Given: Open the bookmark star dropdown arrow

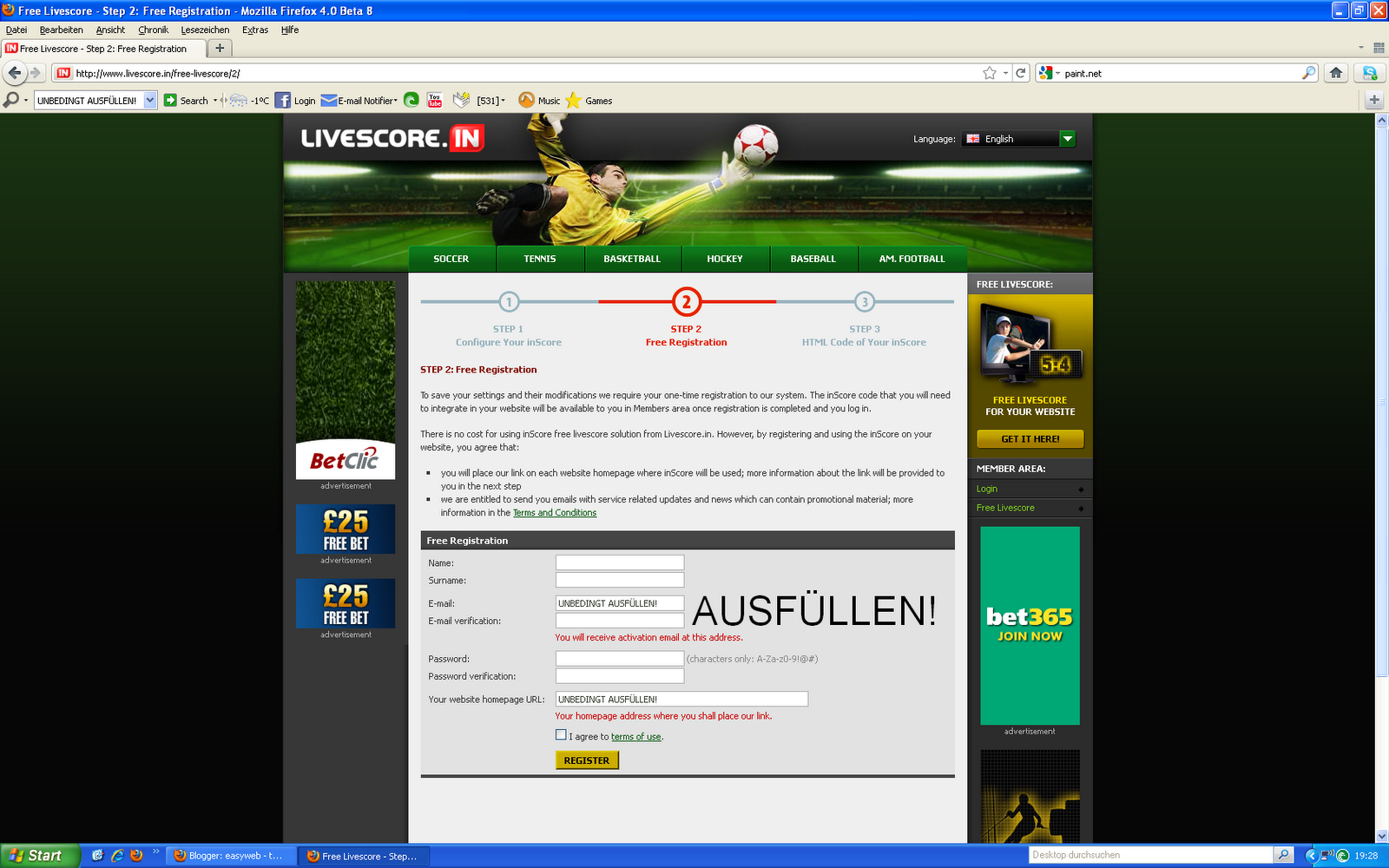Looking at the screenshot, I should (x=1005, y=73).
